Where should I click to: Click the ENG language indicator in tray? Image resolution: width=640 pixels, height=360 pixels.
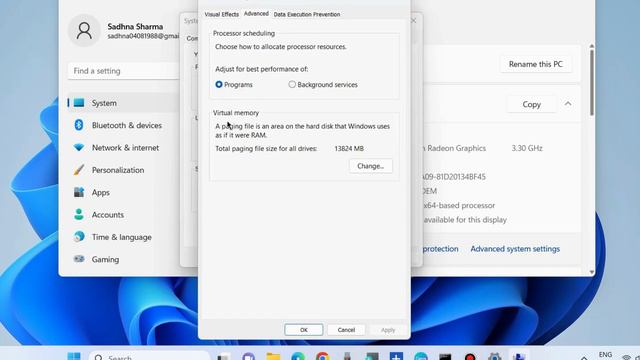click(605, 355)
